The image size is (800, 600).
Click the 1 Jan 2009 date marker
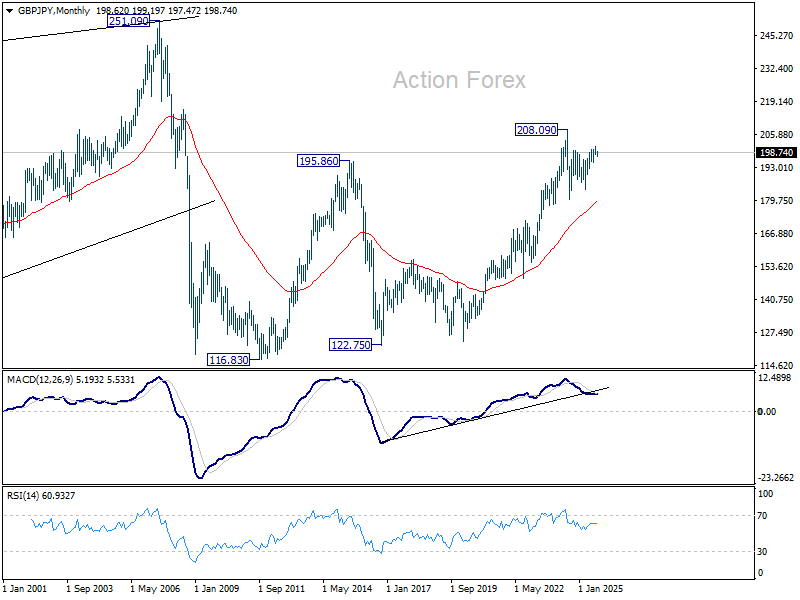pyautogui.click(x=217, y=588)
